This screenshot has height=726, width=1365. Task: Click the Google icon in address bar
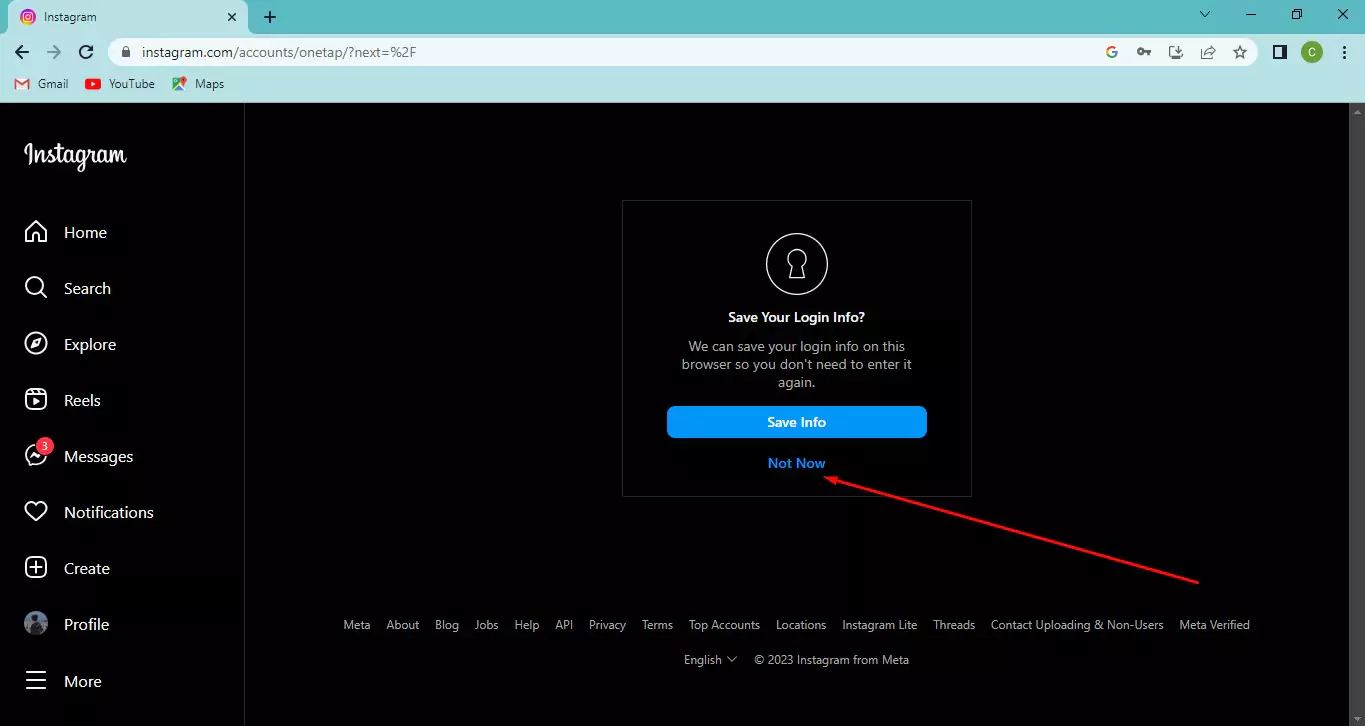(x=1112, y=52)
